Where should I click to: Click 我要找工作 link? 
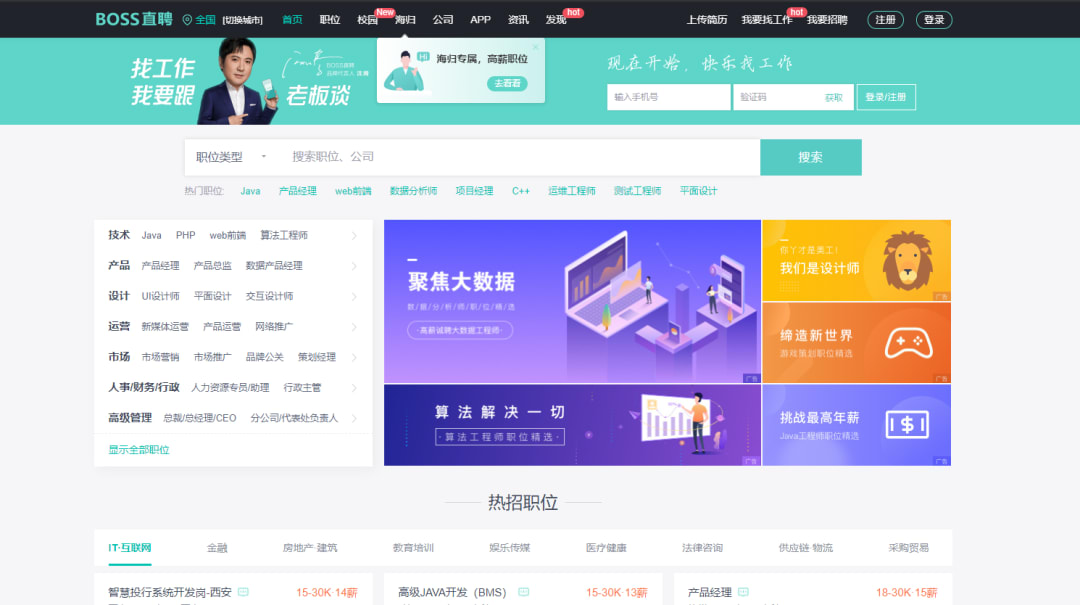click(x=767, y=20)
